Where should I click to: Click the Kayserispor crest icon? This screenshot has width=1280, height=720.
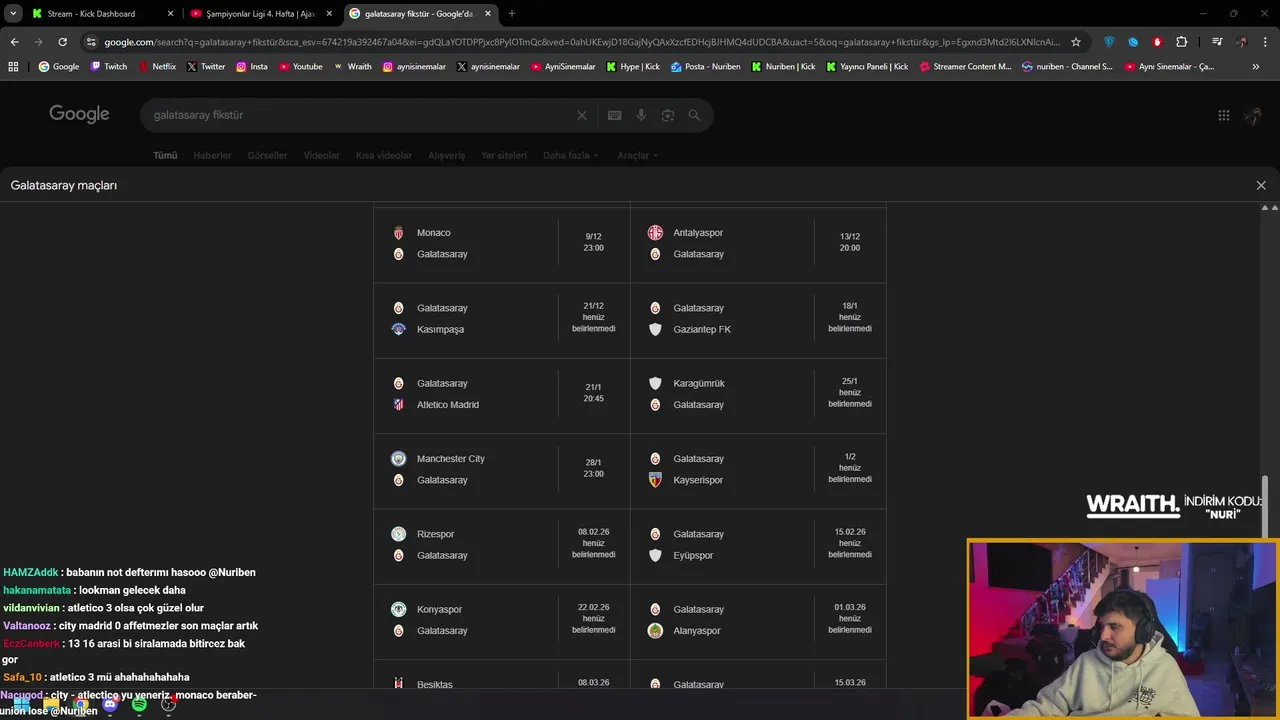655,480
